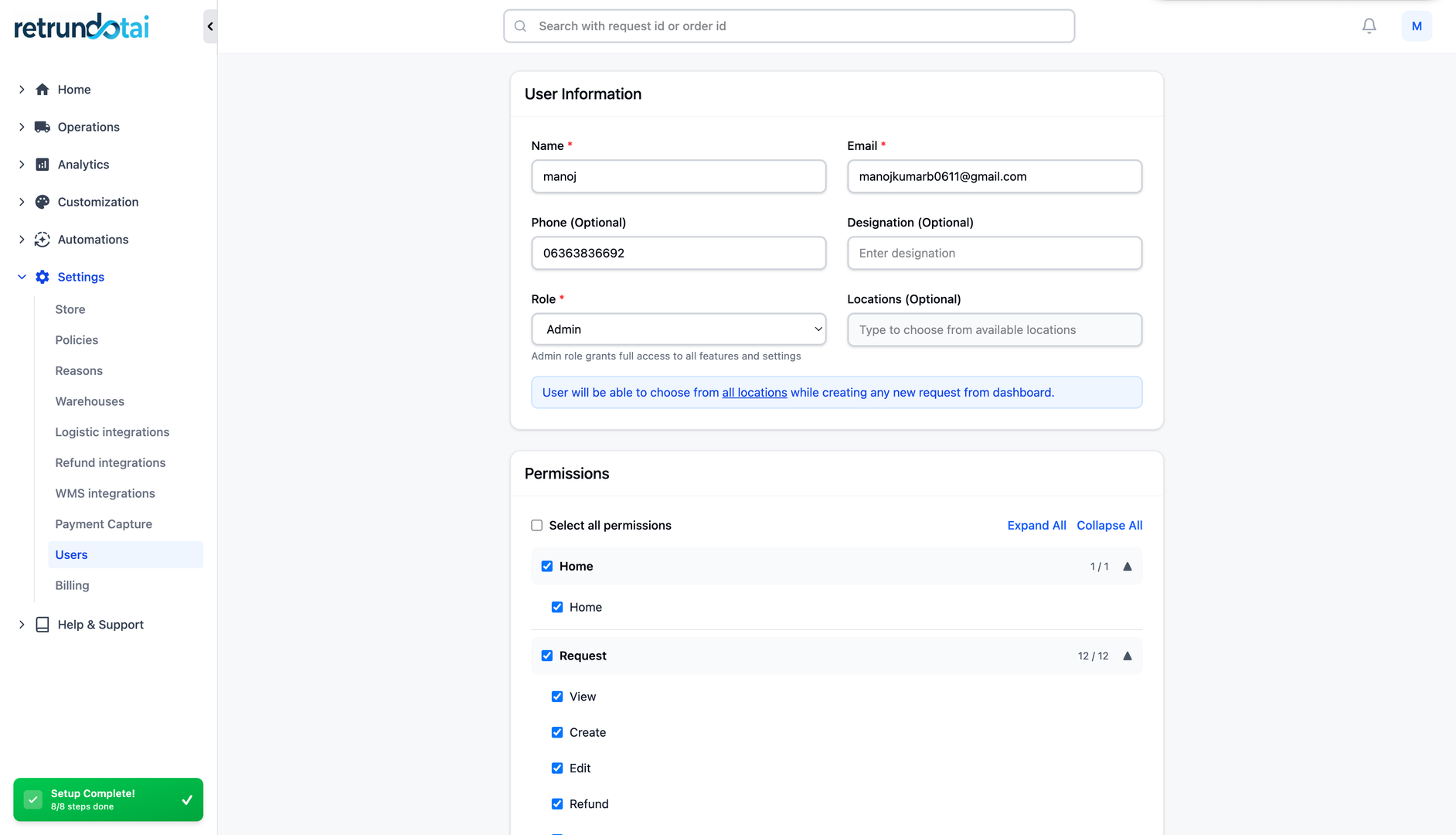Screen dimensions: 1456x835
Task: Switch to the Billing settings page
Action: pos(72,585)
